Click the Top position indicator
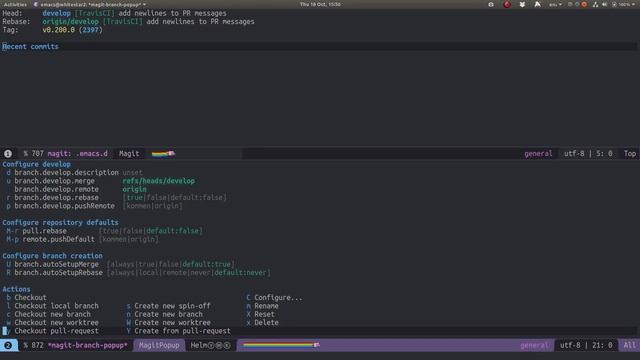Screen dimensions: 640x360 click(629, 153)
